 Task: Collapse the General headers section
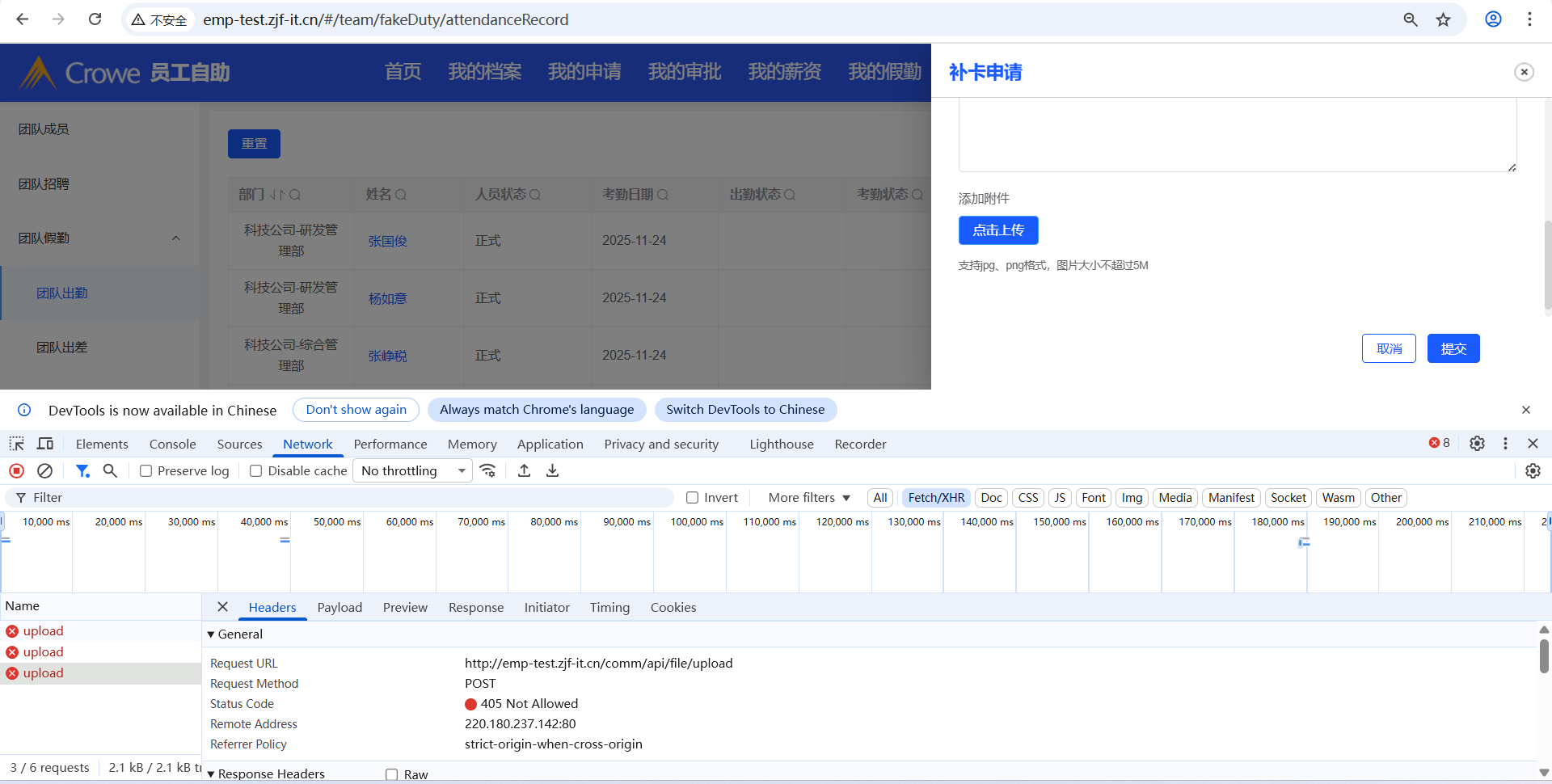tap(212, 634)
